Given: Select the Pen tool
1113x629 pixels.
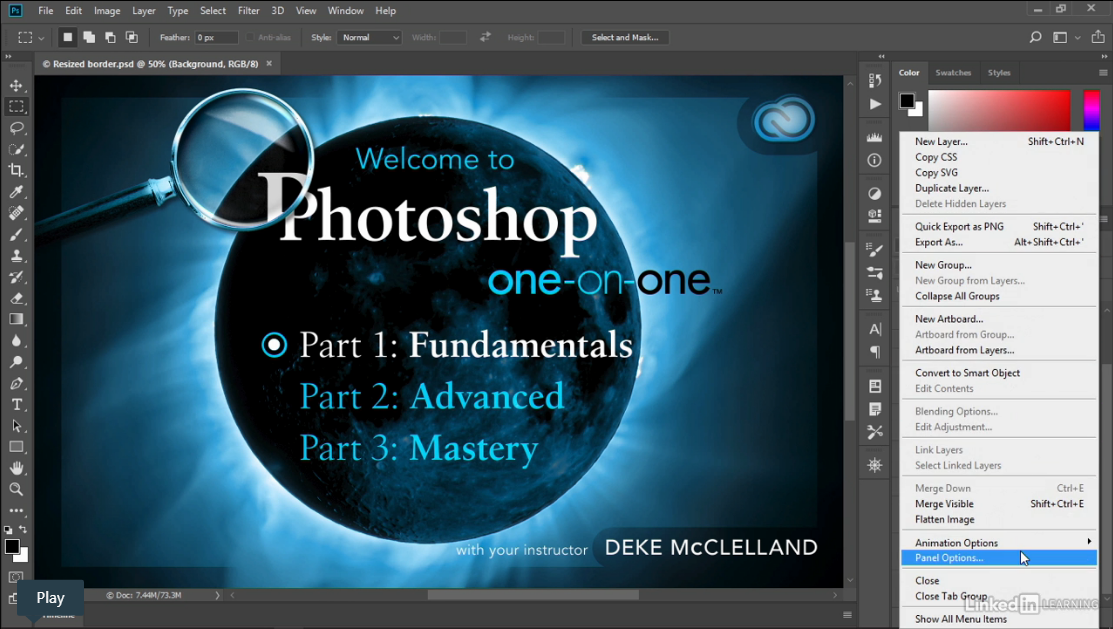Looking at the screenshot, I should coord(16,383).
